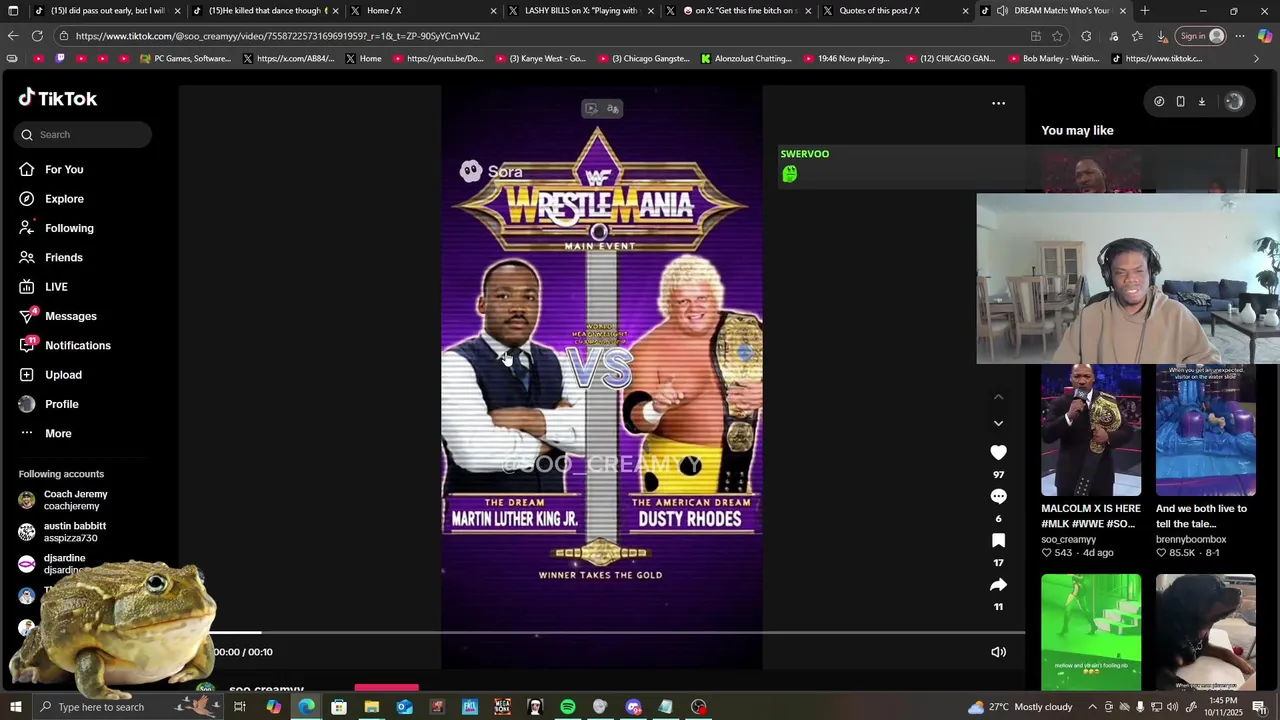Click the browser Sign in button

click(1201, 36)
